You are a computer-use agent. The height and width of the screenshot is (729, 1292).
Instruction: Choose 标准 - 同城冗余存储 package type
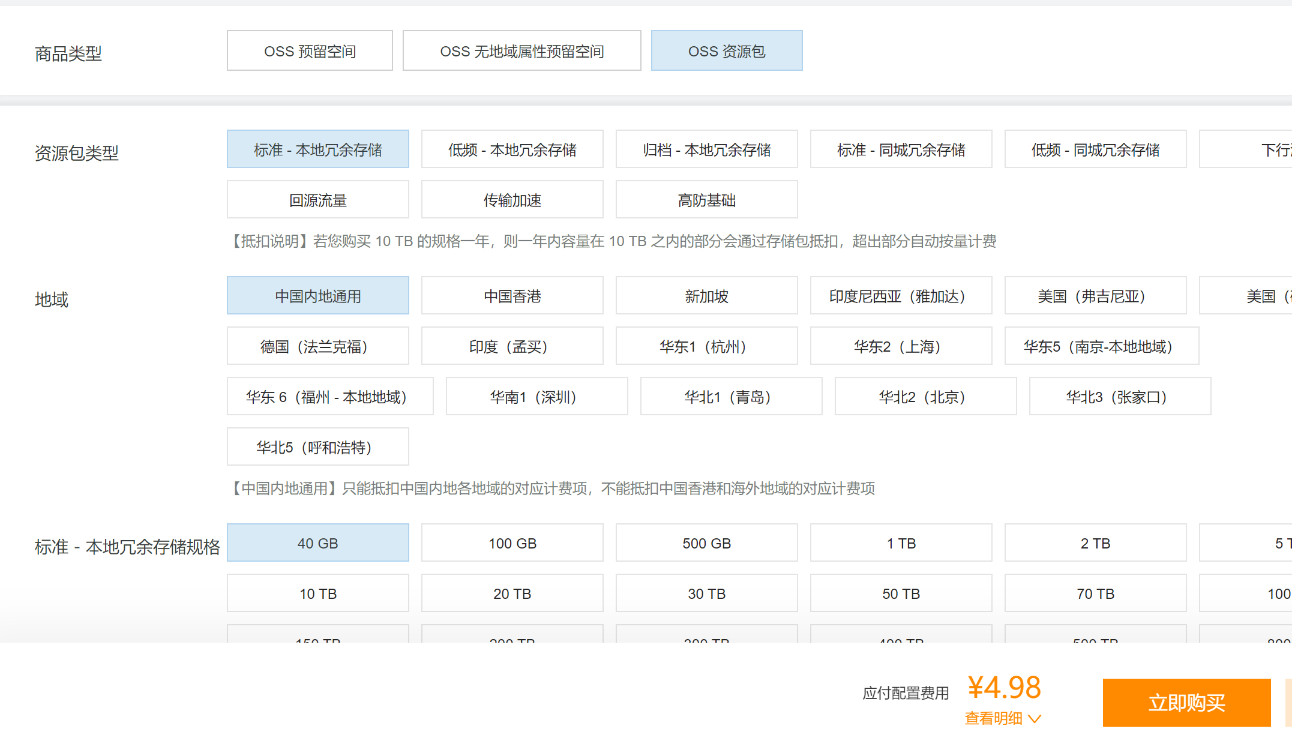(x=901, y=149)
